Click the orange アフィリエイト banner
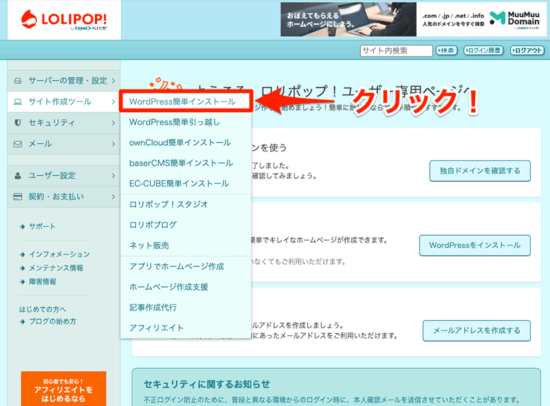This screenshot has width=550, height=406. 63,388
